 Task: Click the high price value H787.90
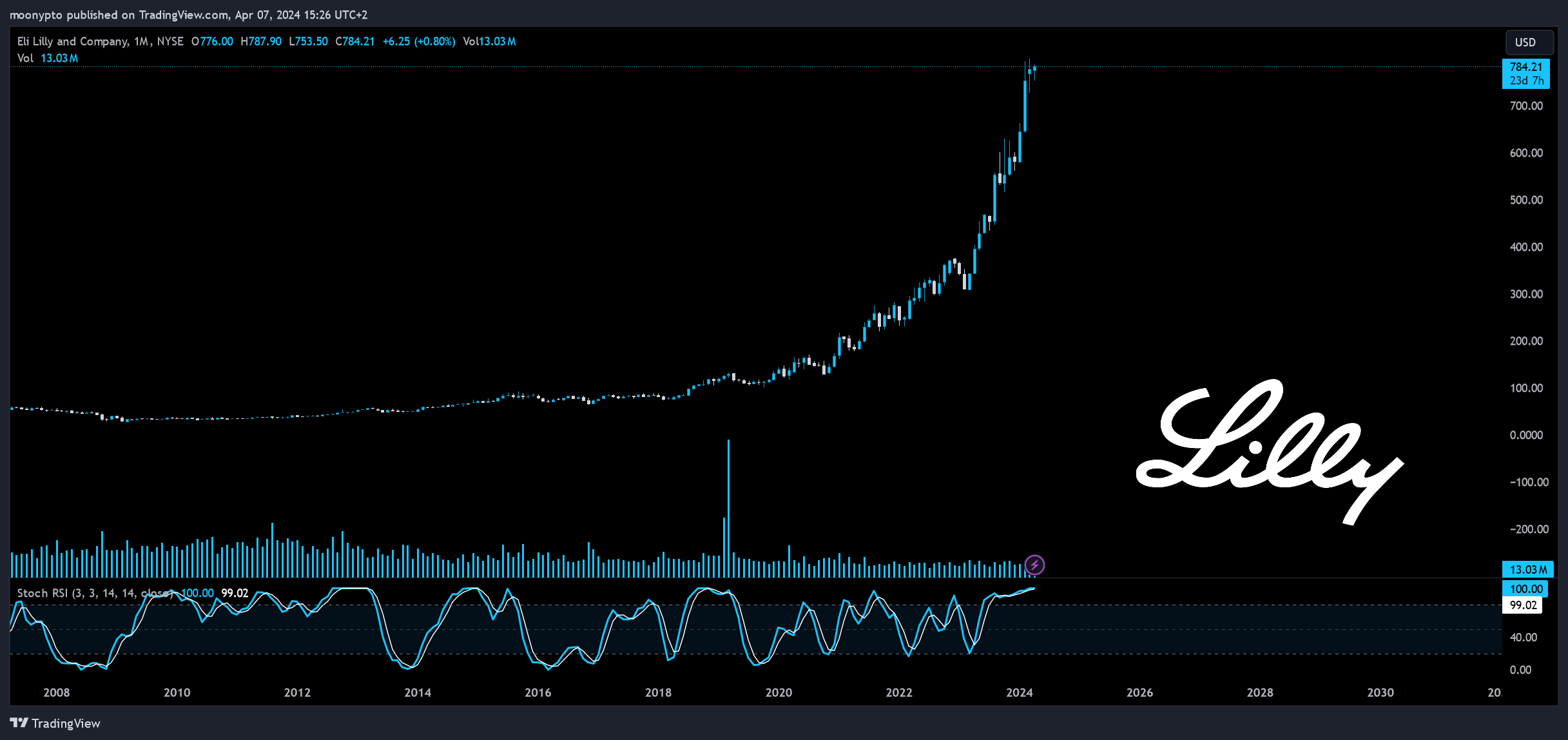tap(261, 41)
